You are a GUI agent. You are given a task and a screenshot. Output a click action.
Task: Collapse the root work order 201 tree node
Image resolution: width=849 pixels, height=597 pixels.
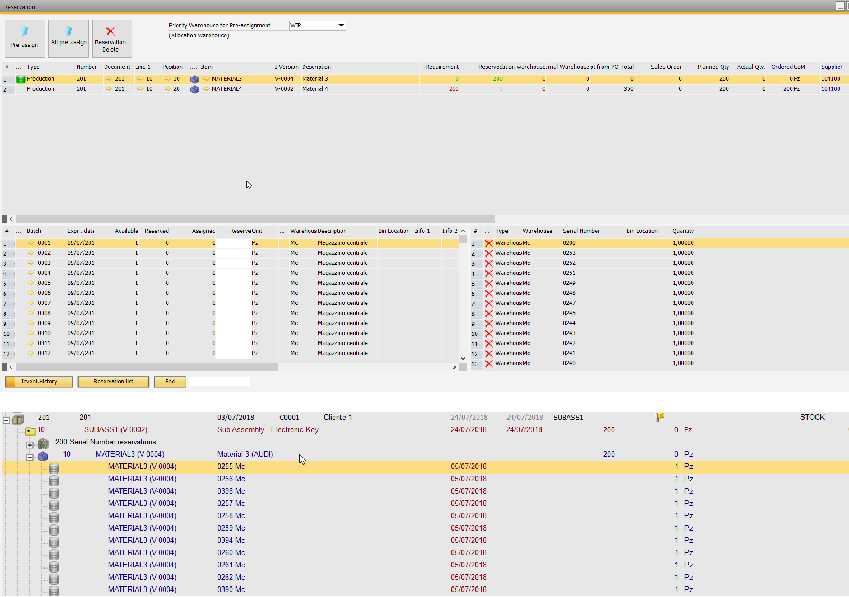6,419
